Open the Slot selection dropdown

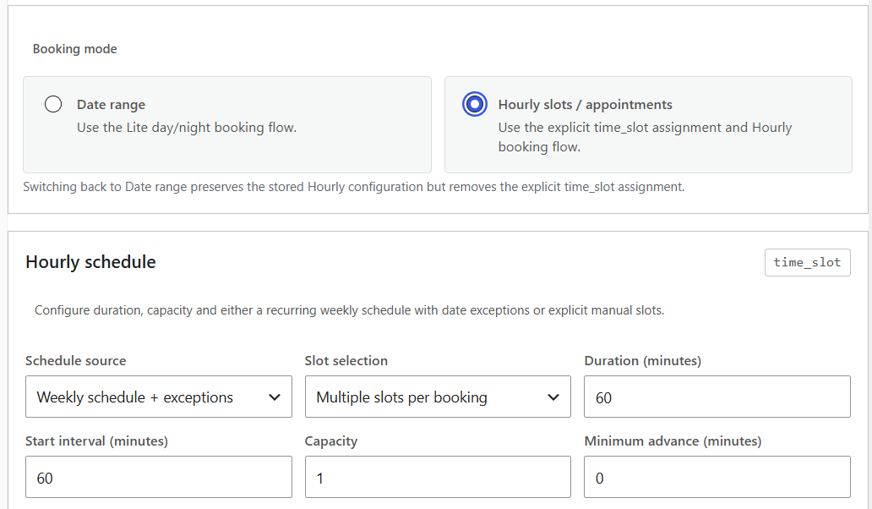(438, 397)
